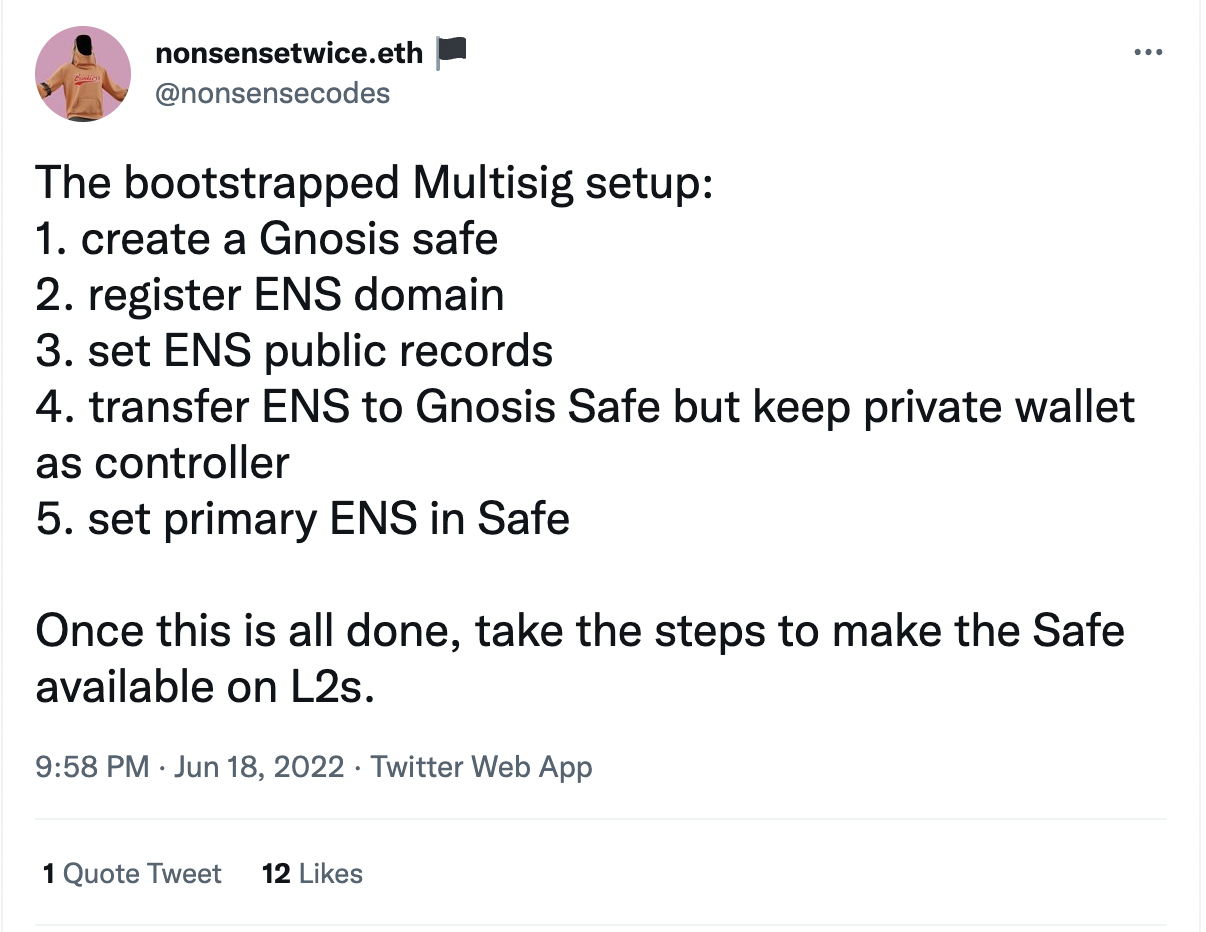Open the nonsensetwice.eth display name
This screenshot has height=932, width=1206.
coord(290,52)
